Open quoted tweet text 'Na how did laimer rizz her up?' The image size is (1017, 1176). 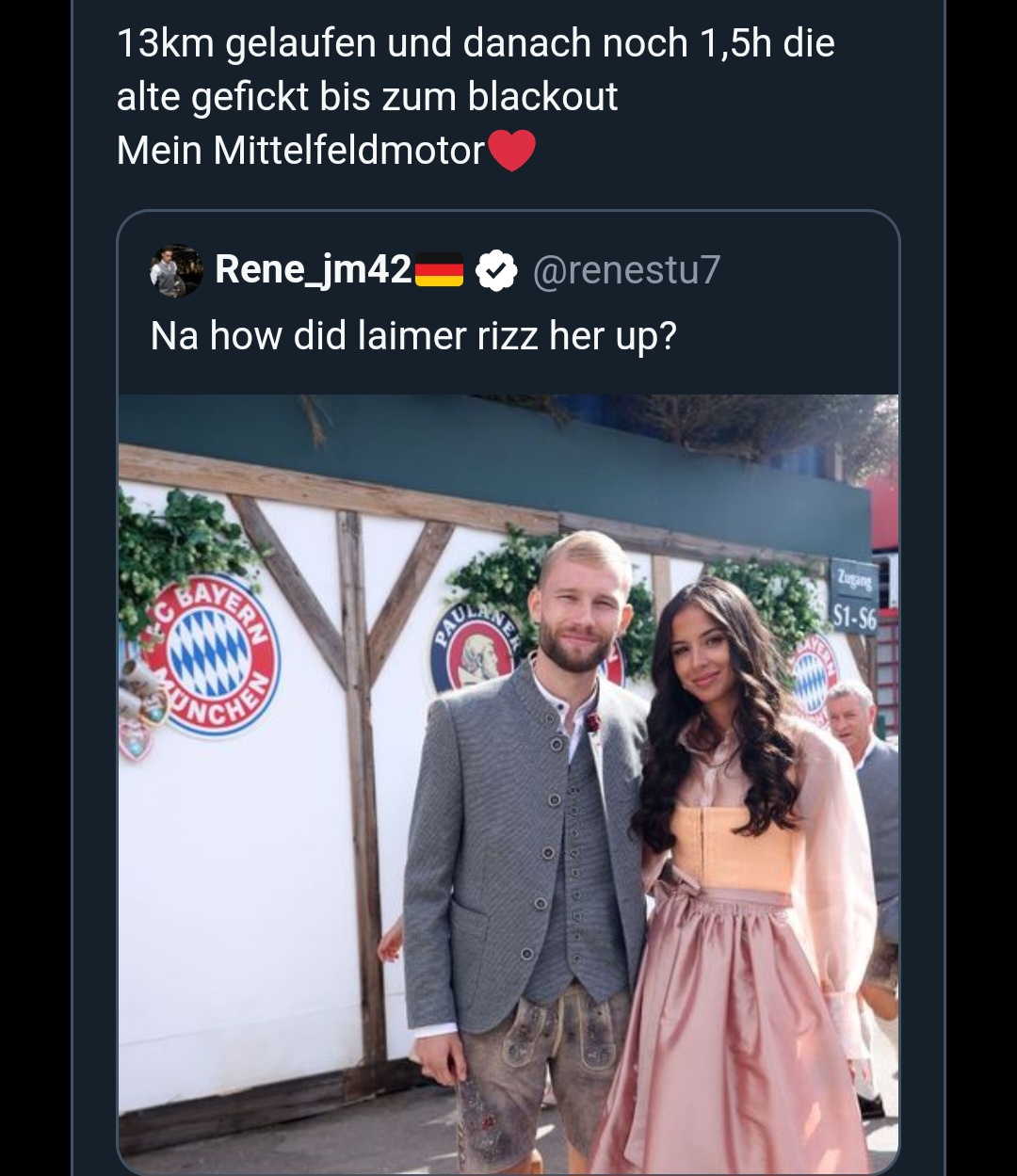pyautogui.click(x=413, y=336)
